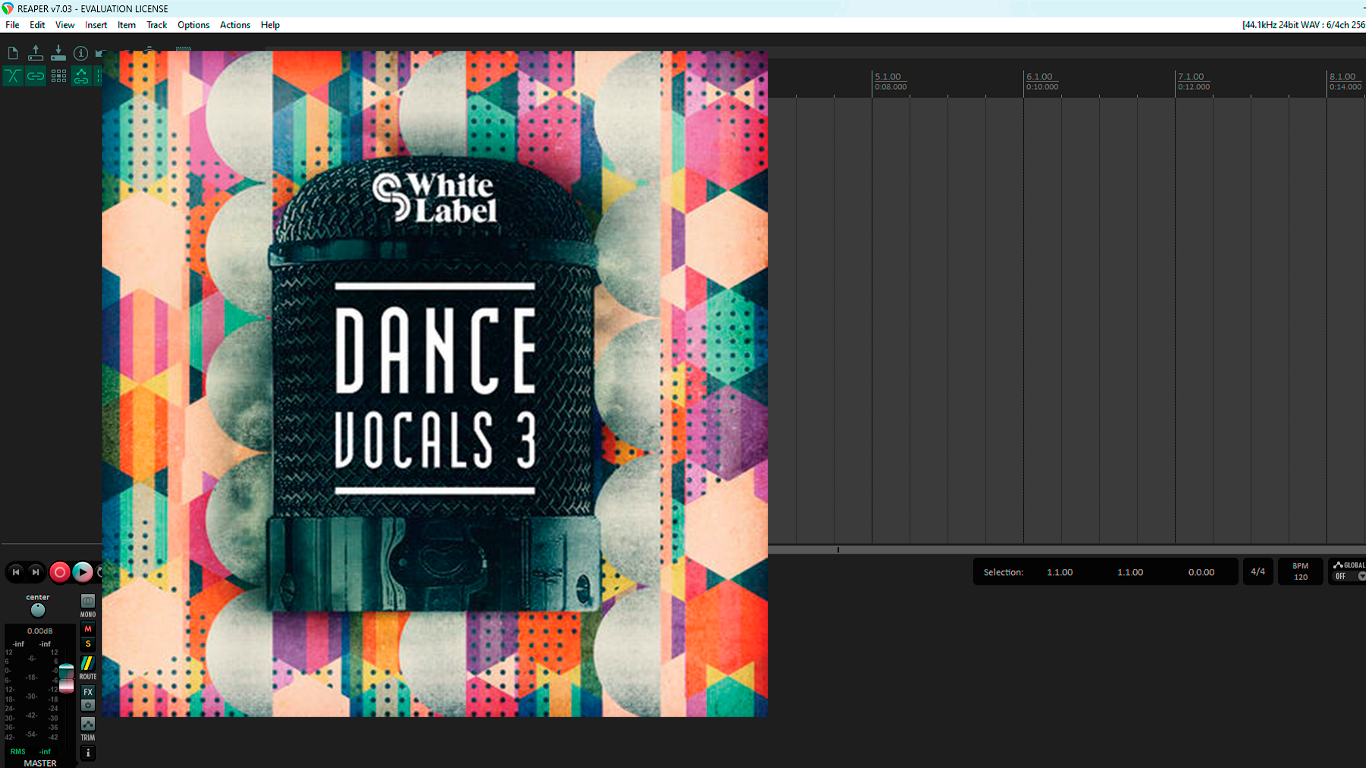Toggle envelope points move with items
The height and width of the screenshot is (768, 1366).
pyautogui.click(x=81, y=76)
